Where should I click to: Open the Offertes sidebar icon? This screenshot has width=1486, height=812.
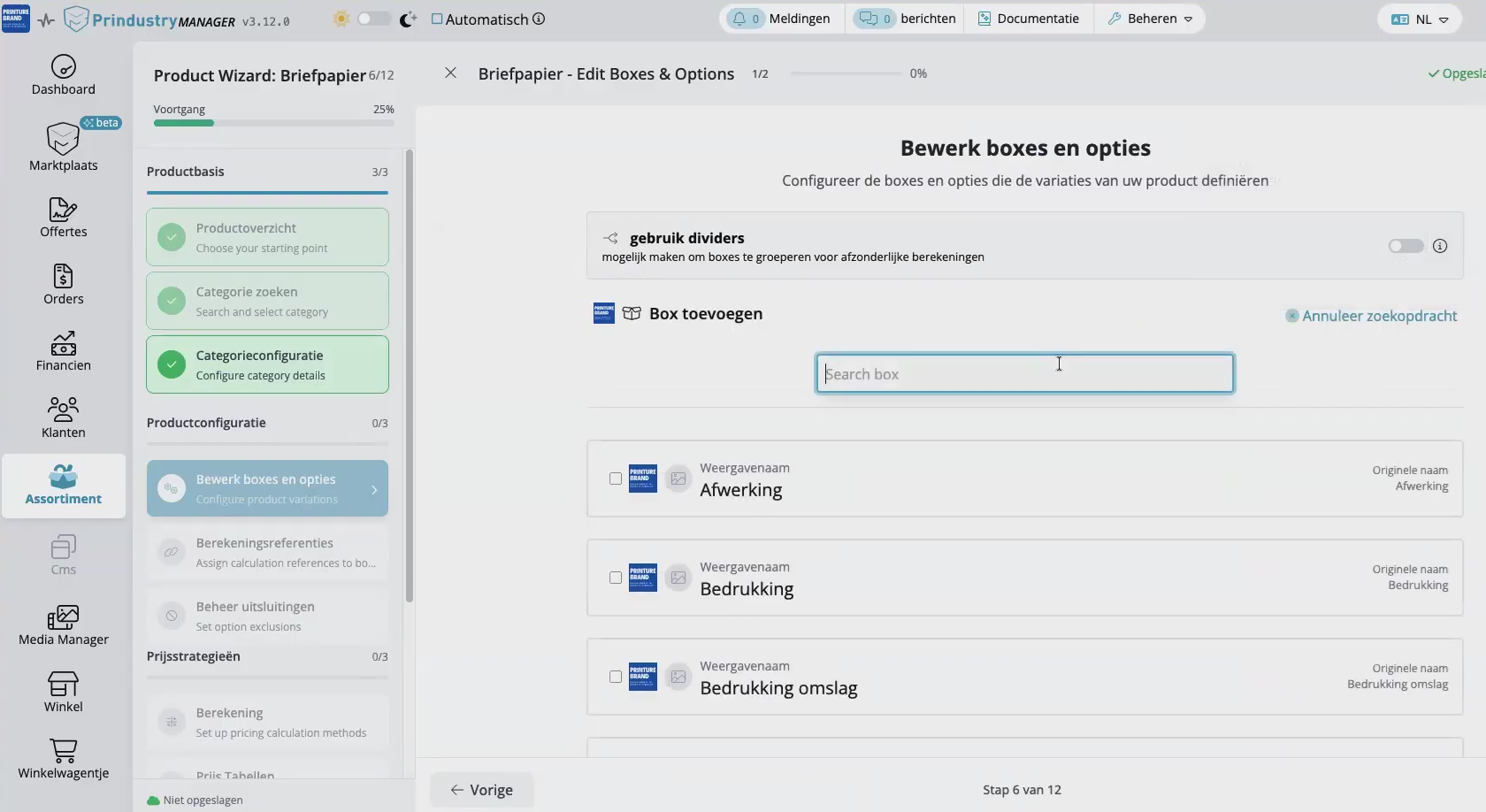point(63,218)
